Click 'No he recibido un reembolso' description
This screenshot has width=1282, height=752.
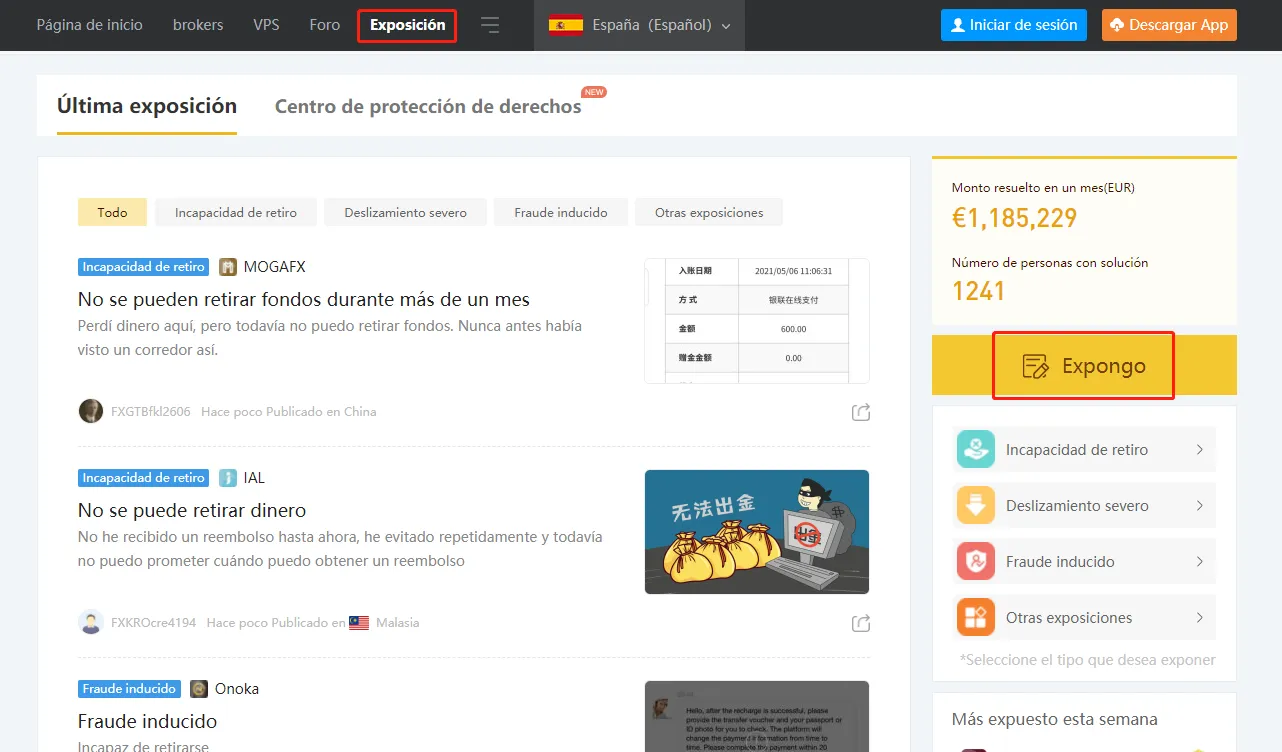tap(340, 549)
